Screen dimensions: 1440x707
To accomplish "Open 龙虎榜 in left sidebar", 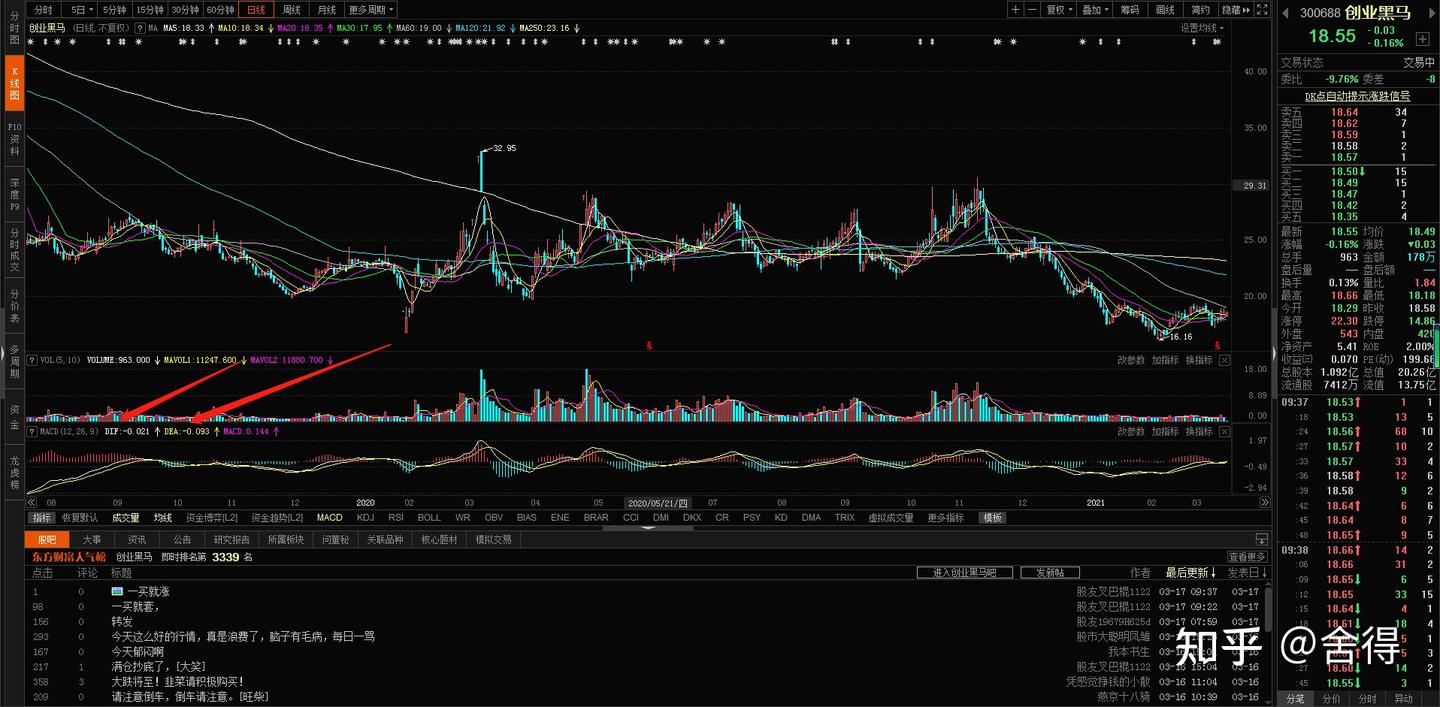I will tap(14, 473).
